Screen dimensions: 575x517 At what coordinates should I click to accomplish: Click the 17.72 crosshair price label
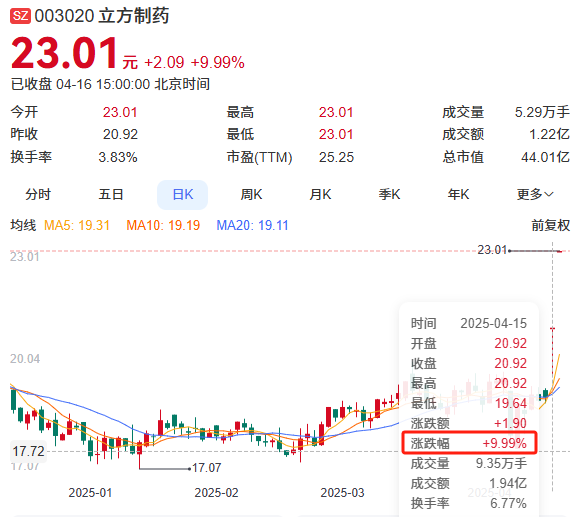point(28,451)
